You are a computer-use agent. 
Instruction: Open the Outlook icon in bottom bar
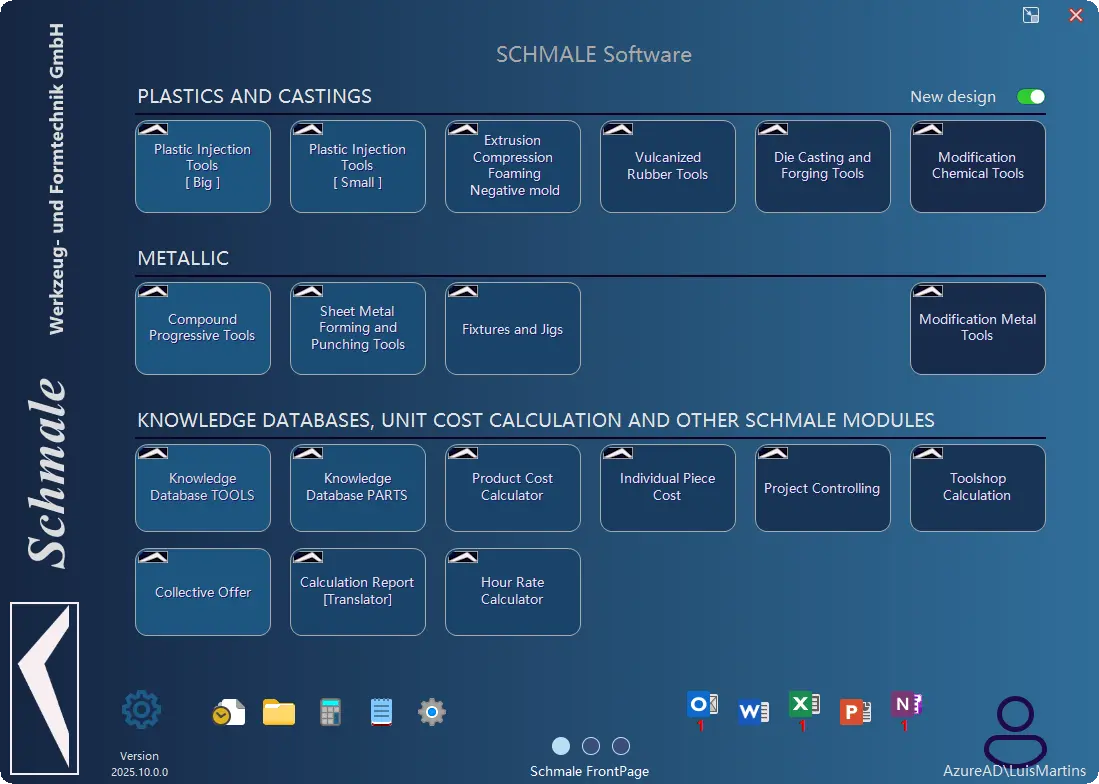click(x=702, y=705)
